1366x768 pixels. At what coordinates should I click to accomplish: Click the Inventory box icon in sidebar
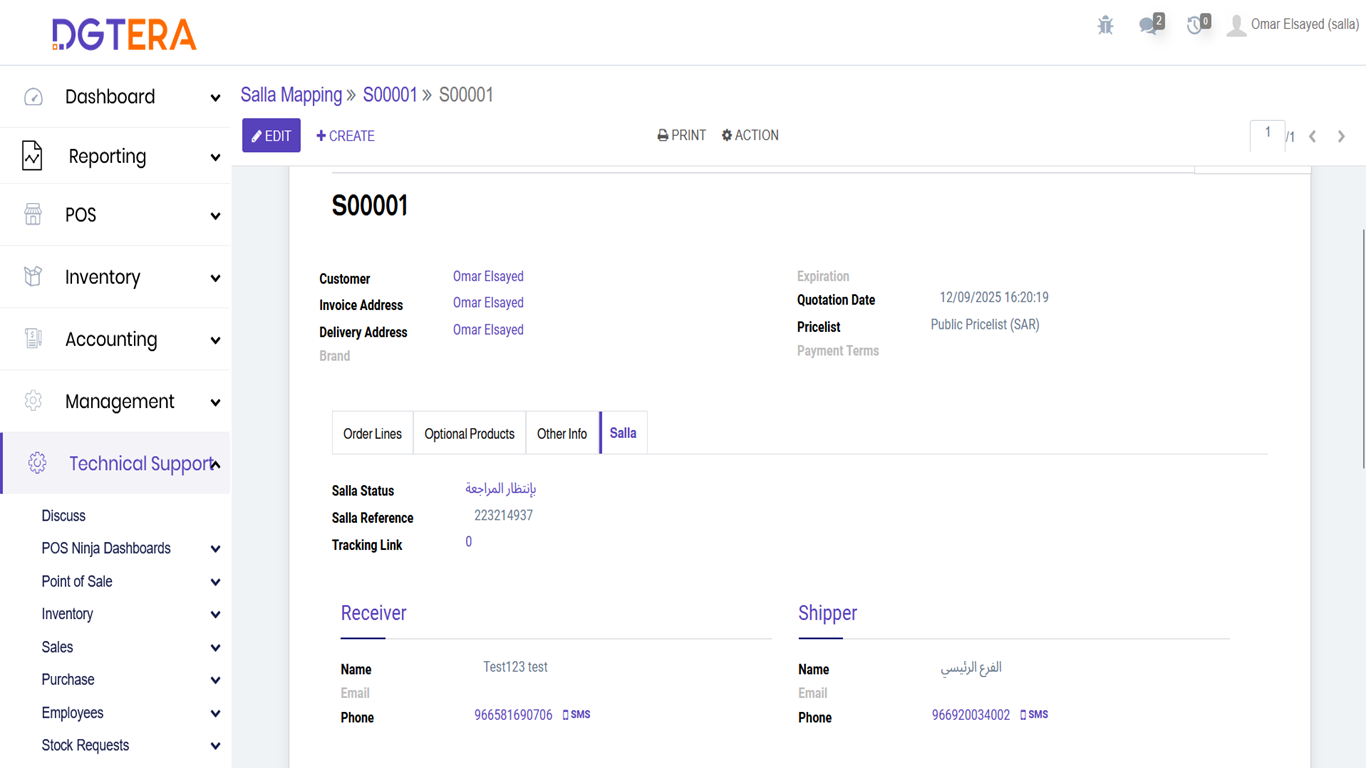33,277
